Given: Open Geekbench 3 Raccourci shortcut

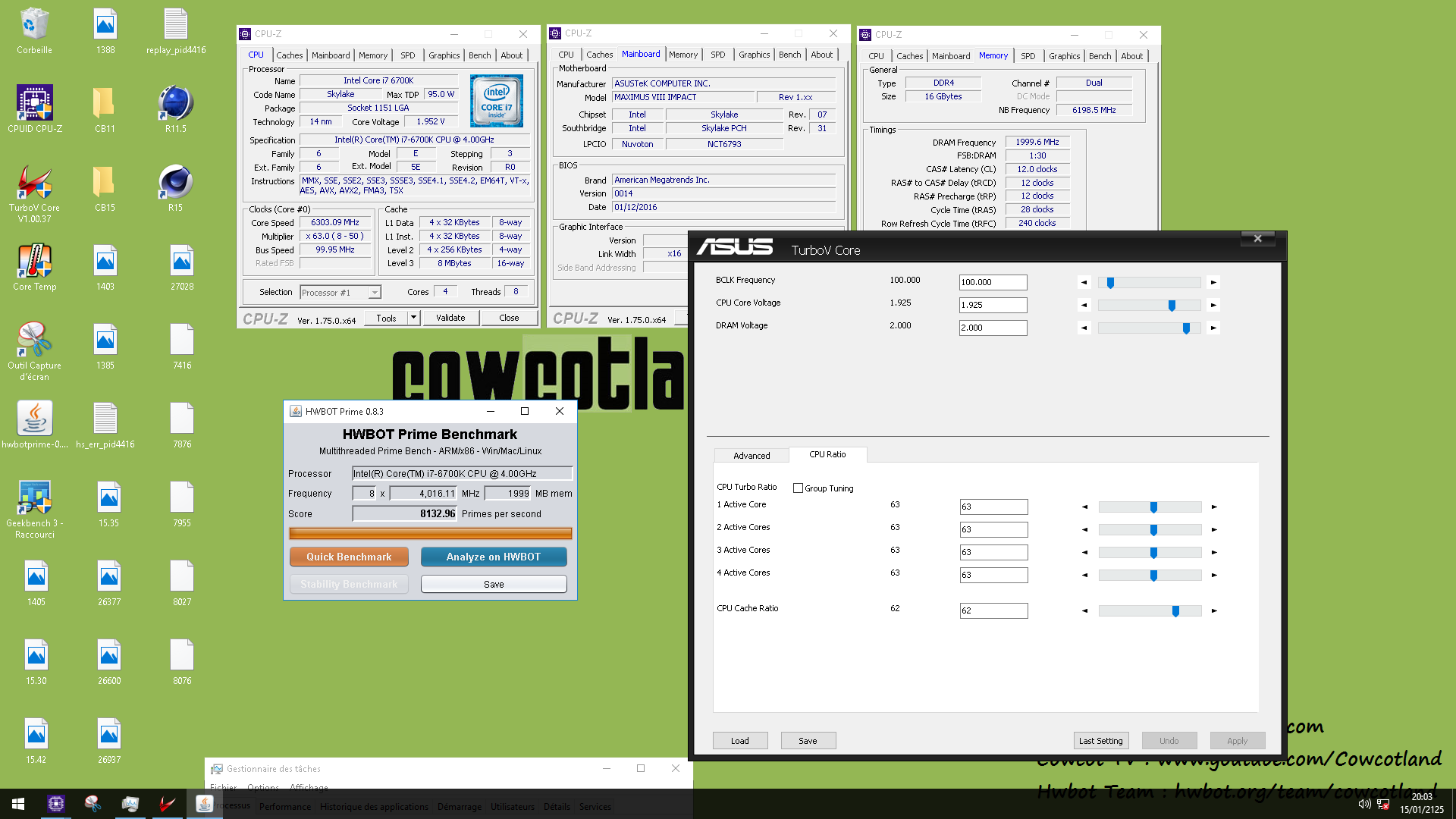Looking at the screenshot, I should coord(34,509).
